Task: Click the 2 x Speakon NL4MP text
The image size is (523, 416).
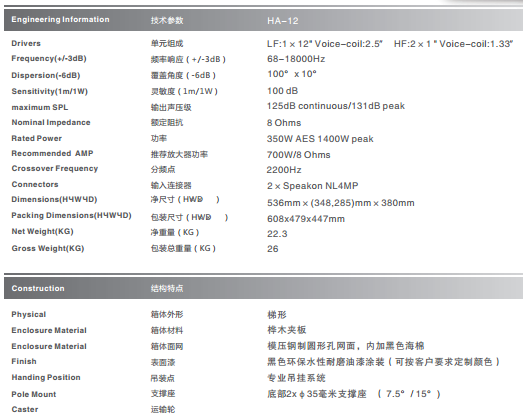Action: [313, 186]
